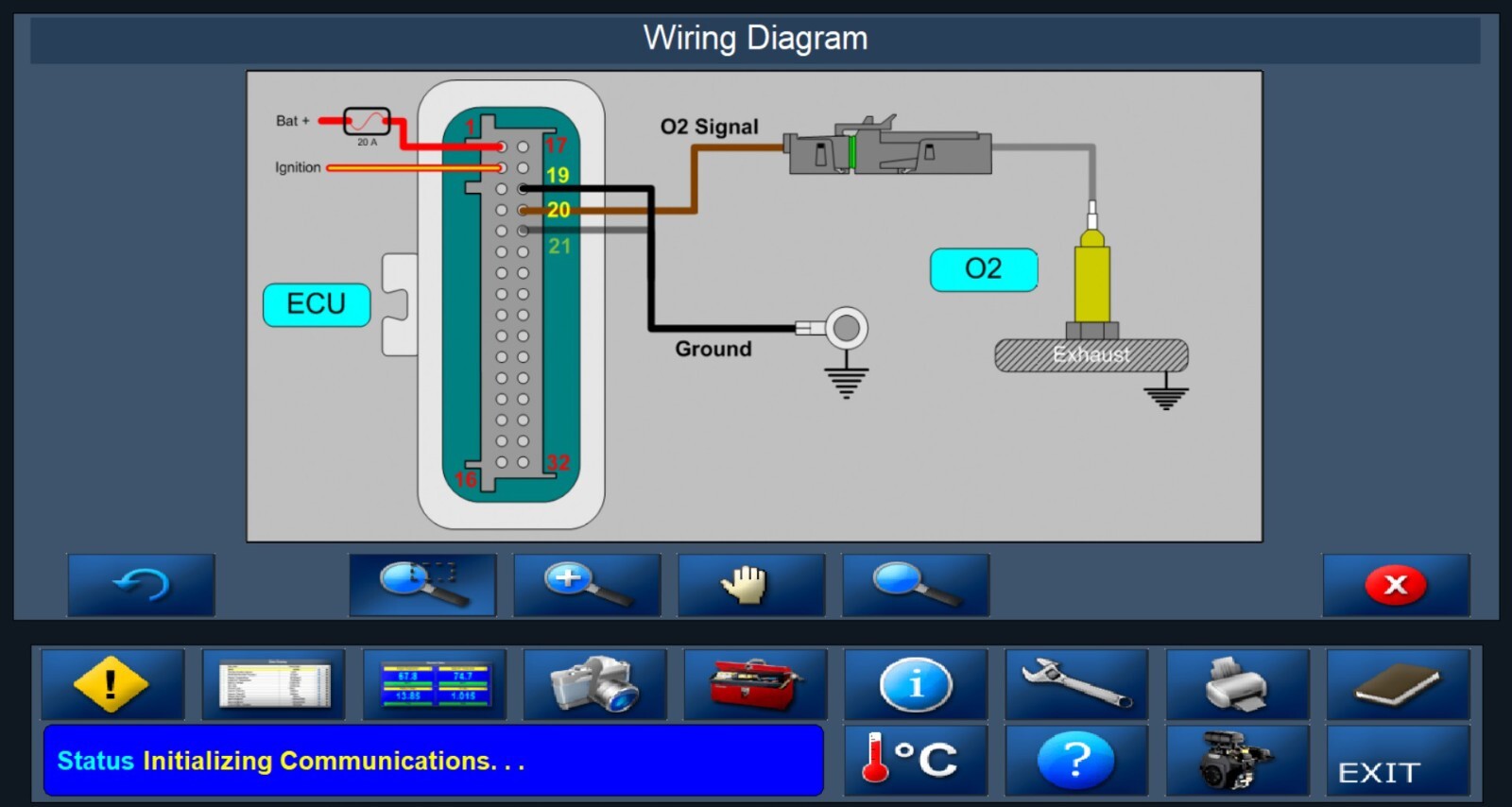1512x807 pixels.
Task: Open the wrench settings icon
Action: [x=1076, y=684]
